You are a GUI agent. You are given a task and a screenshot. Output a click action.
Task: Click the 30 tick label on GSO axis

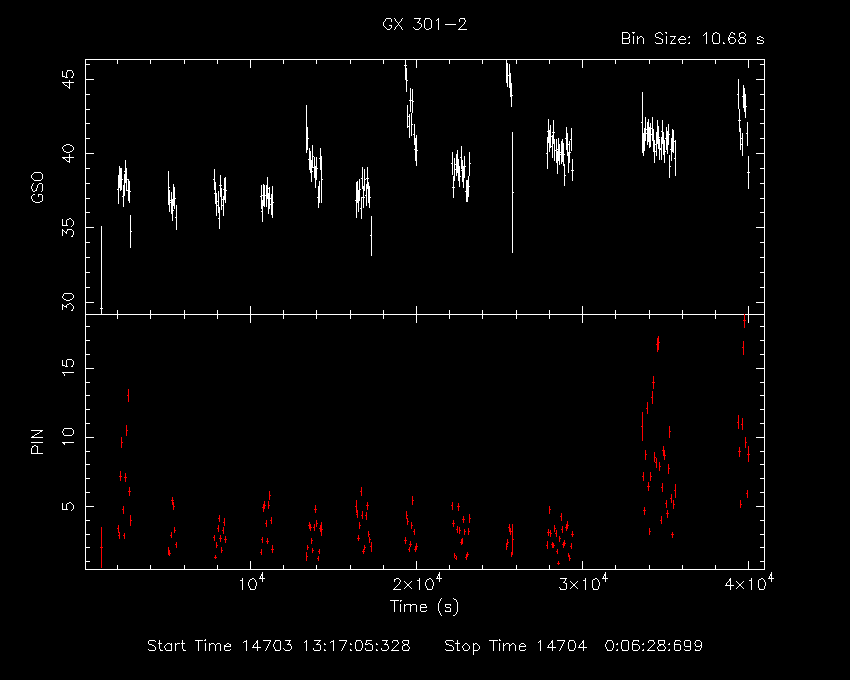point(69,301)
